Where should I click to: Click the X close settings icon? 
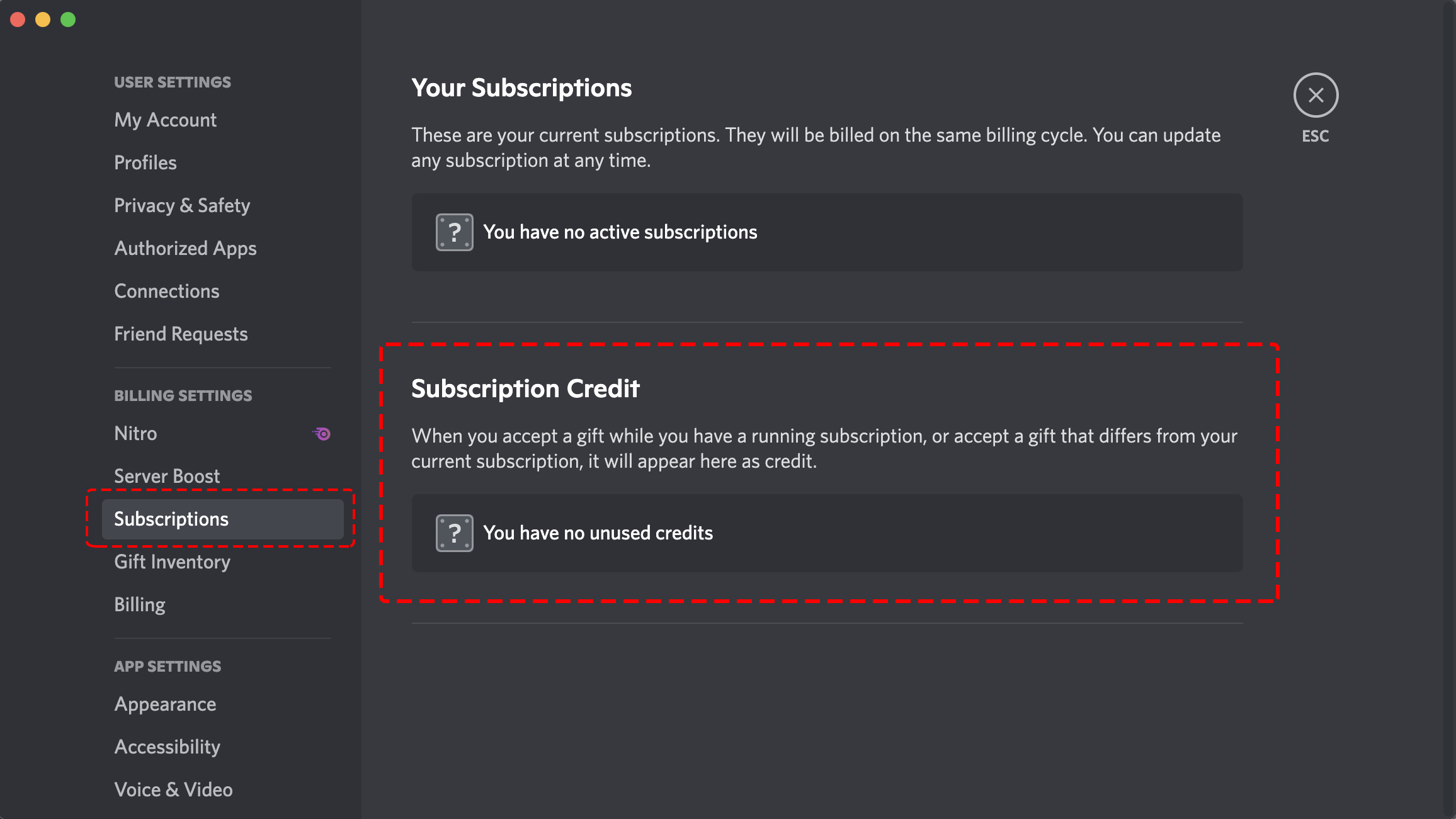(x=1315, y=95)
